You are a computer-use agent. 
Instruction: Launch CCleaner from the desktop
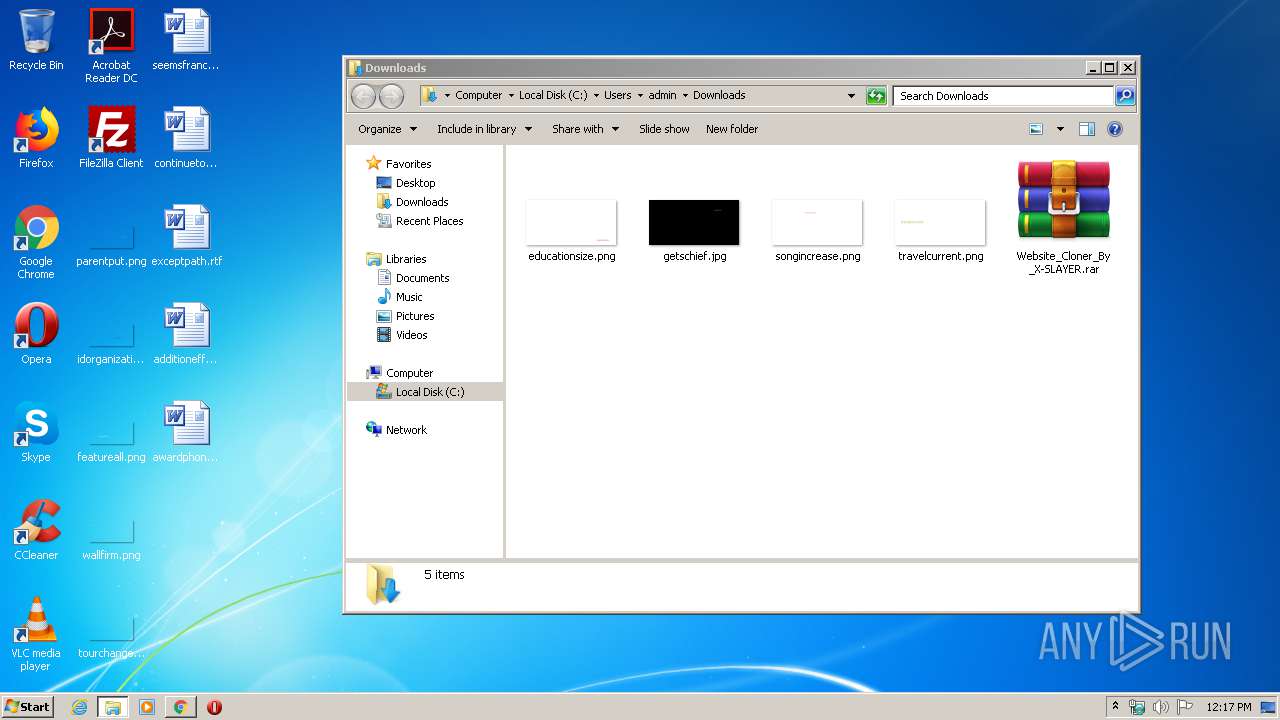point(36,530)
